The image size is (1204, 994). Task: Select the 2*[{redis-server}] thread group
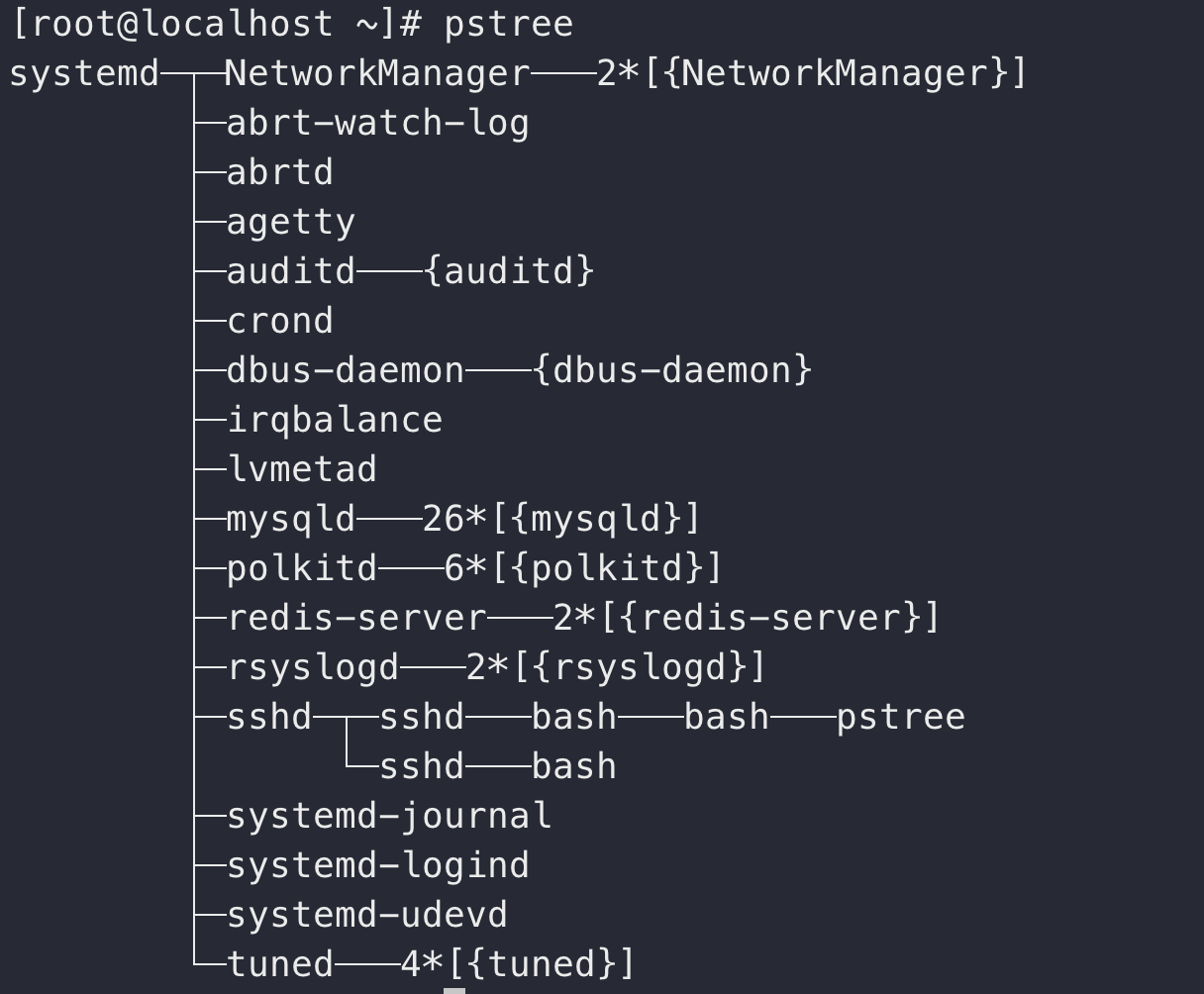pyautogui.click(x=746, y=618)
